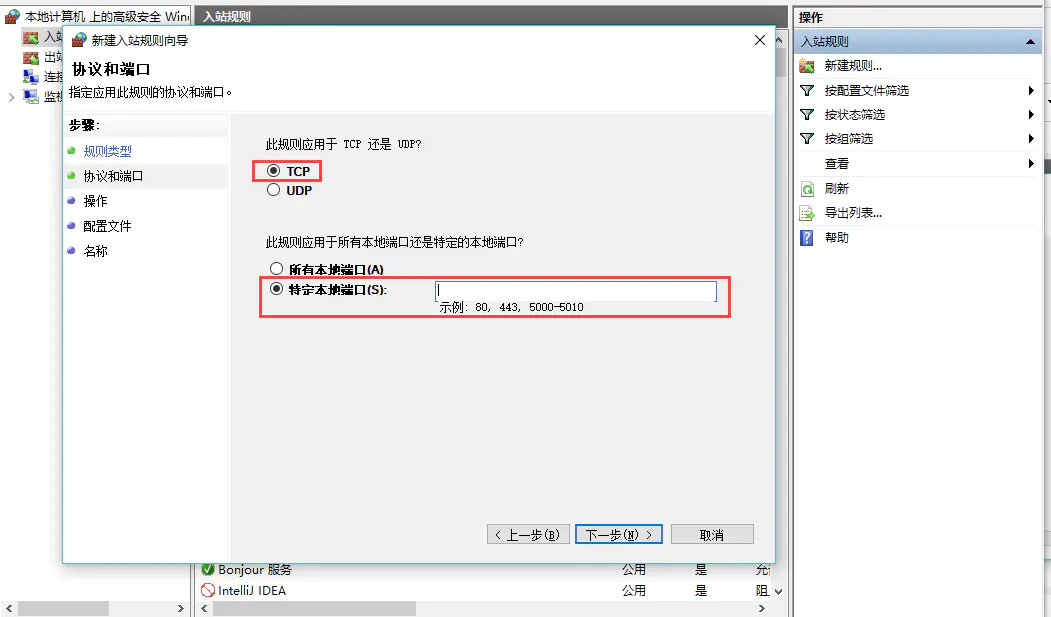Click the 帮助 help icon
Viewport: 1051px width, 617px height.
pyautogui.click(x=807, y=238)
